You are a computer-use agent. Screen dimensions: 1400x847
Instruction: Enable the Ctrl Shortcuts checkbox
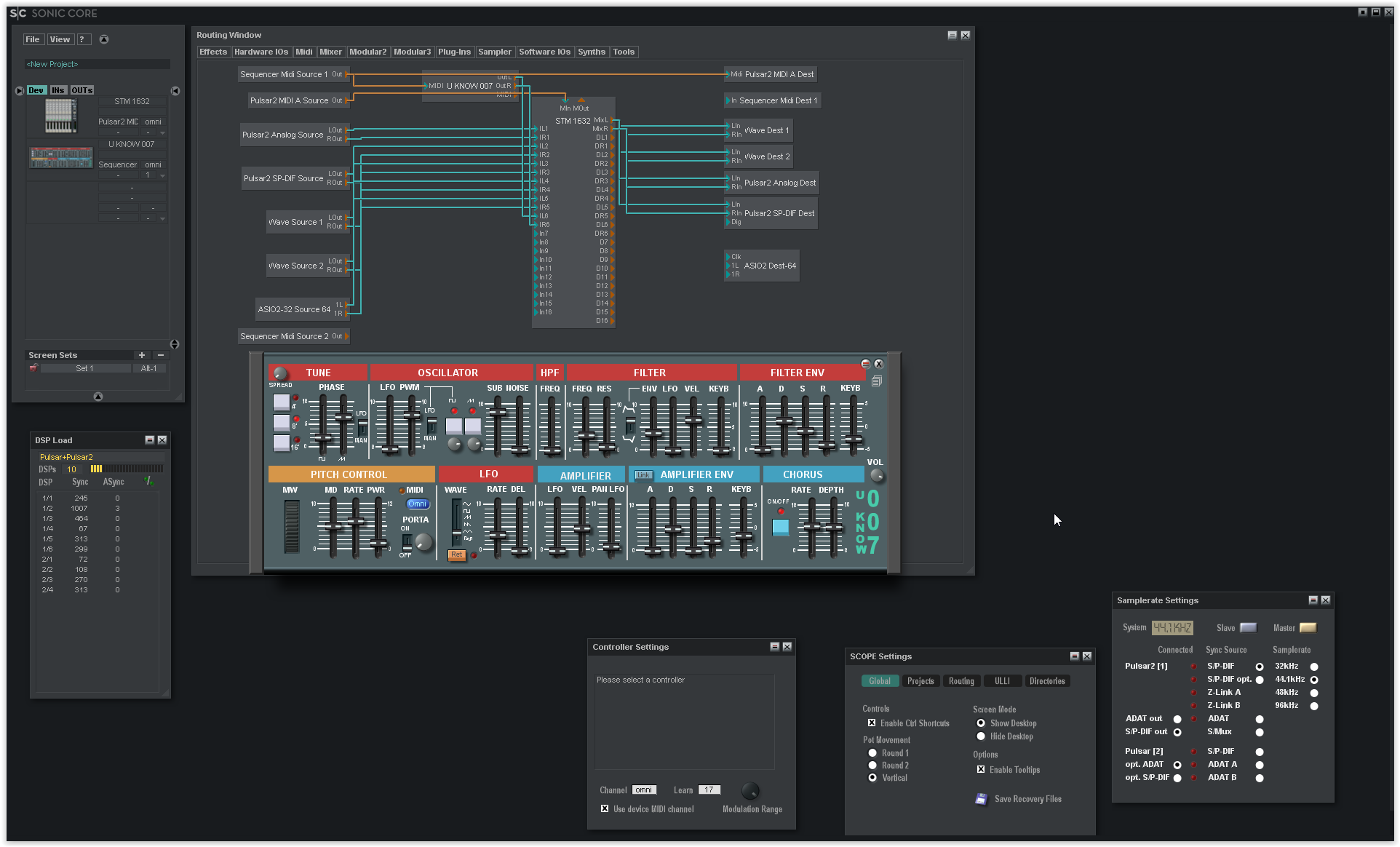point(872,723)
